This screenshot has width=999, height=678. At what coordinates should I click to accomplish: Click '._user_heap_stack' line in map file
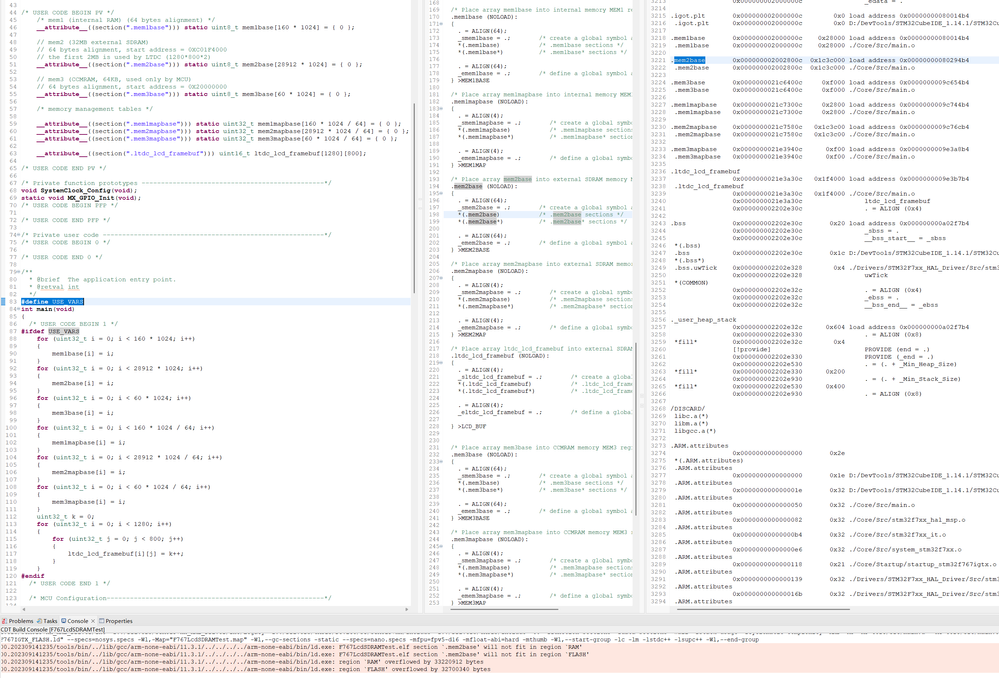(703, 320)
